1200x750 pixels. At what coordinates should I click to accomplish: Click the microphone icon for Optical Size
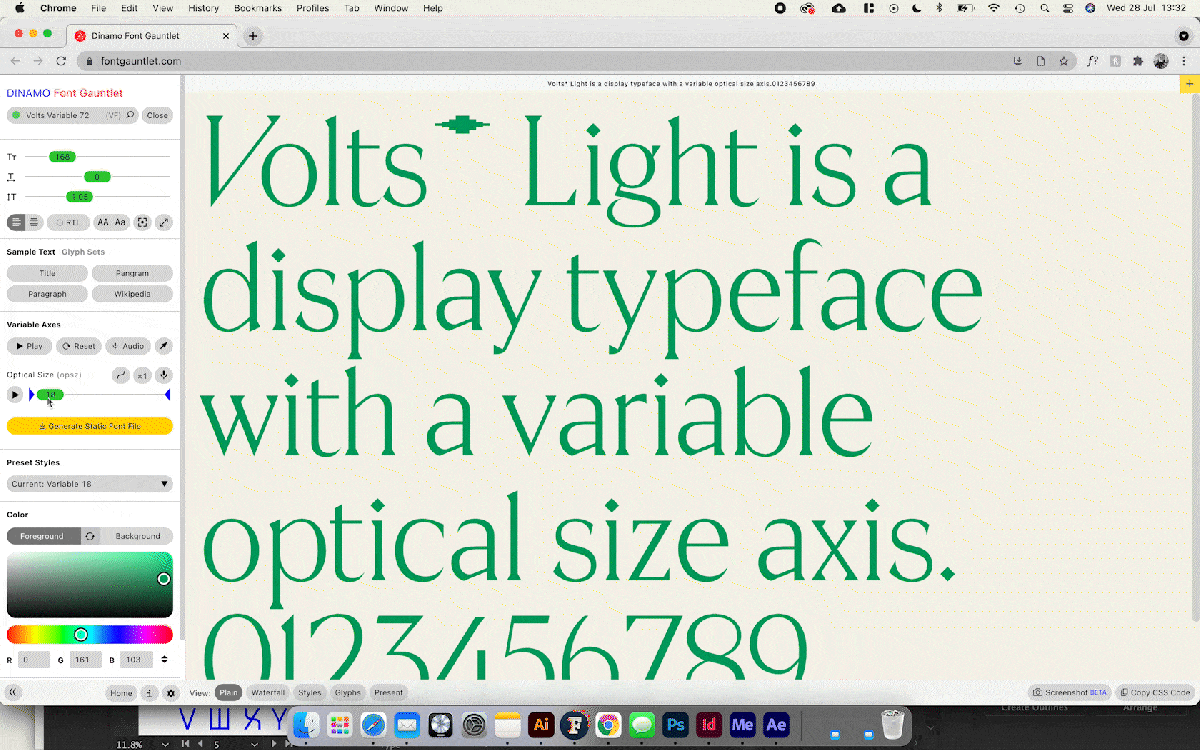tap(164, 375)
